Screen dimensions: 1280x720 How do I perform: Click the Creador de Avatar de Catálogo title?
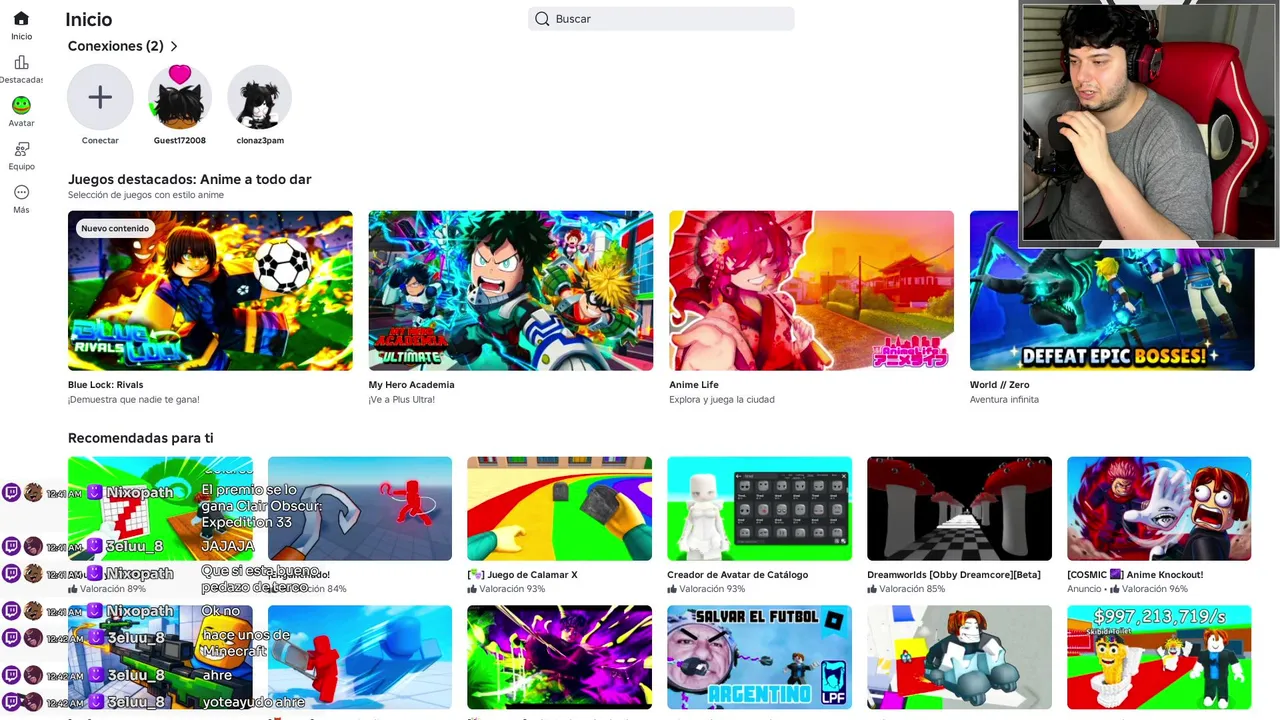pyautogui.click(x=737, y=575)
